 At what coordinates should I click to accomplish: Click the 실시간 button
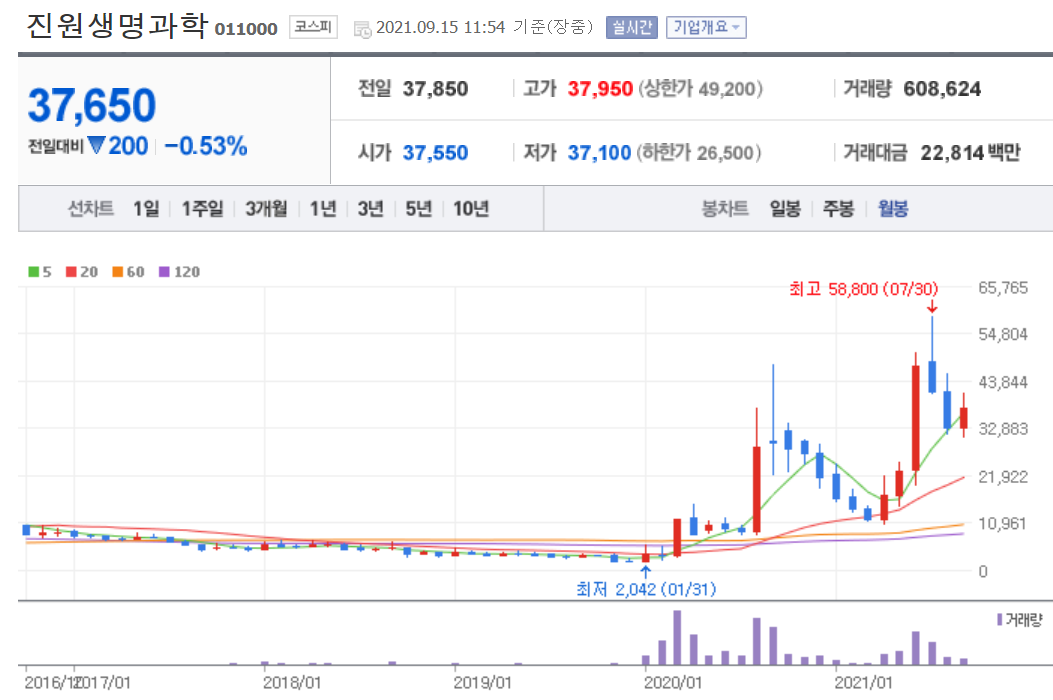pyautogui.click(x=631, y=28)
